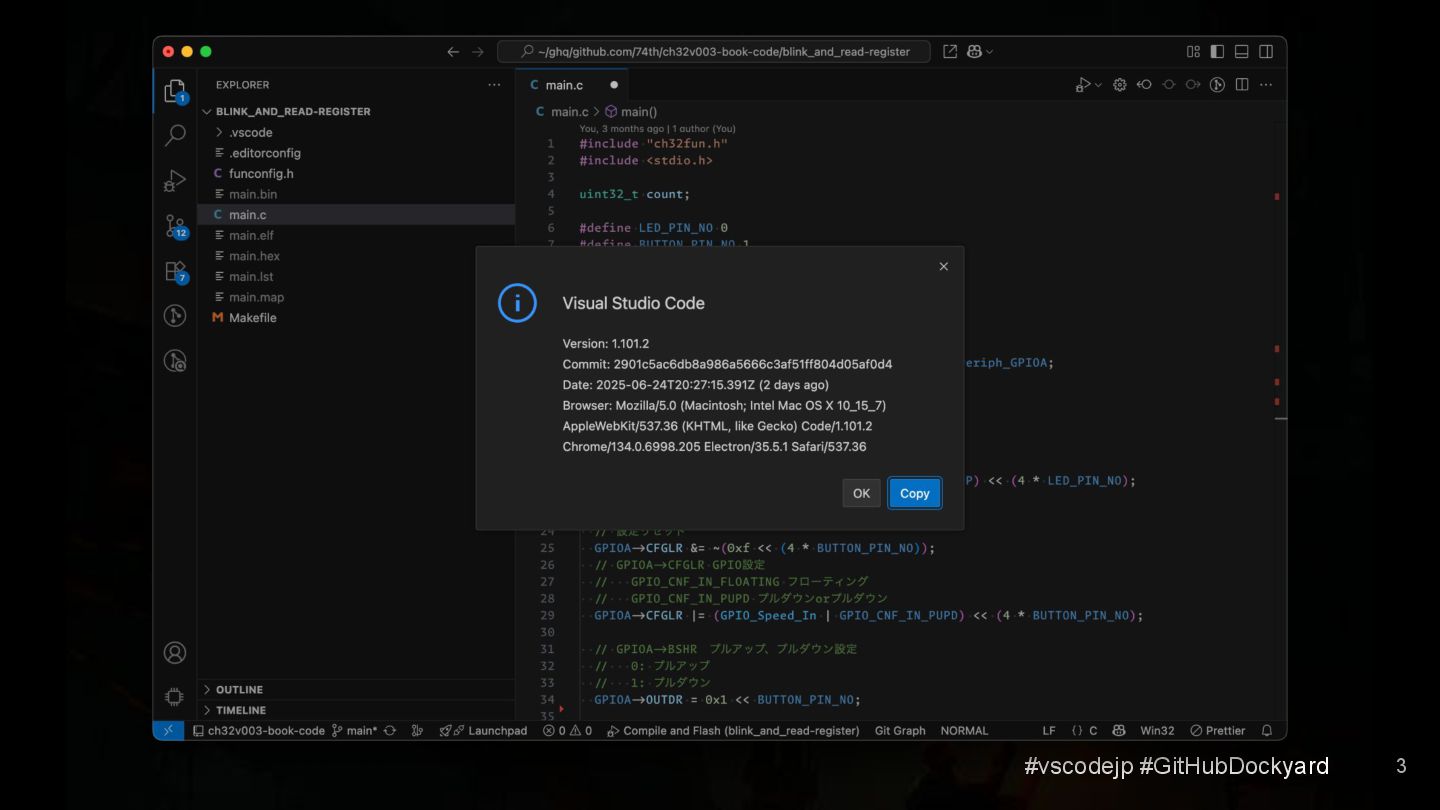This screenshot has width=1440, height=810.
Task: Open the Extensions view with badge 7
Action: tap(175, 272)
